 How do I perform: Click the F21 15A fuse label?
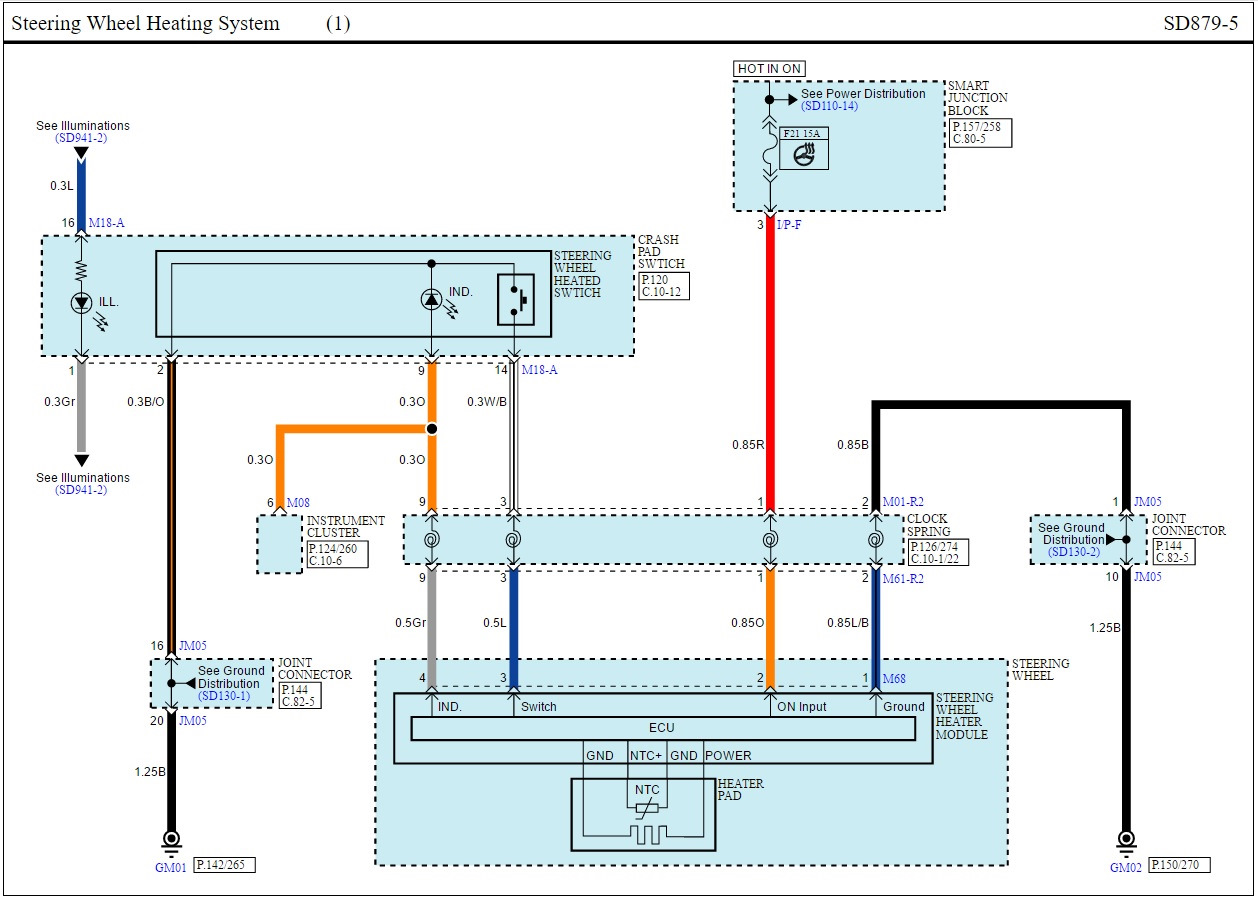pos(803,132)
